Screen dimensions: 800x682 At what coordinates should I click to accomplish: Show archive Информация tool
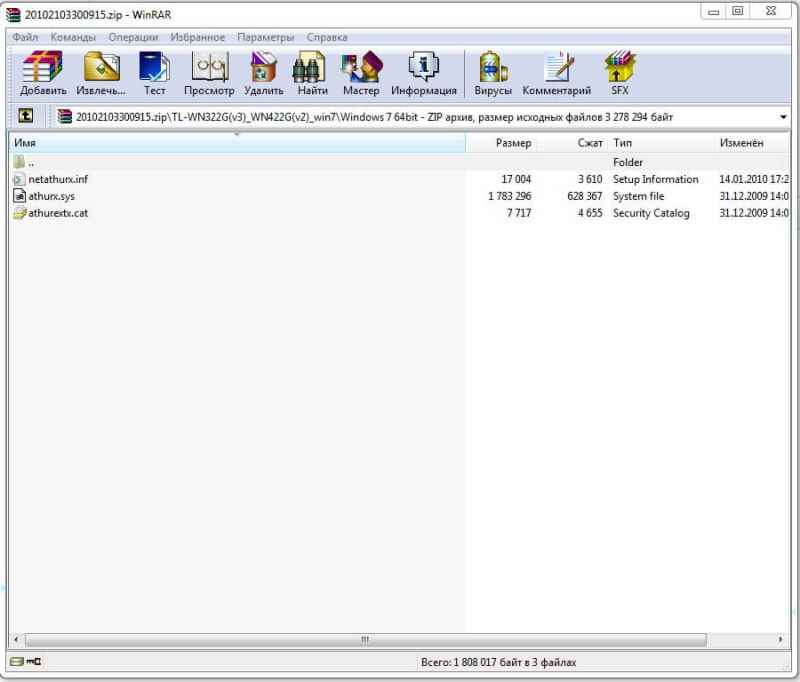423,73
